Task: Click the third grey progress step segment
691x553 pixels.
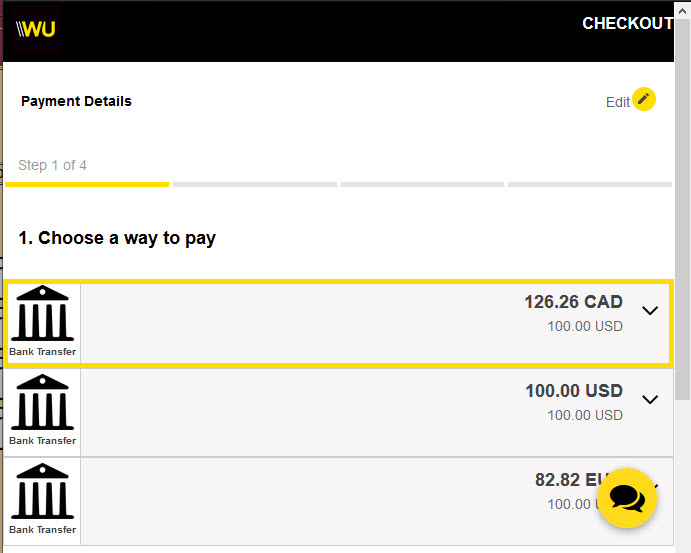Action: pyautogui.click(x=422, y=185)
